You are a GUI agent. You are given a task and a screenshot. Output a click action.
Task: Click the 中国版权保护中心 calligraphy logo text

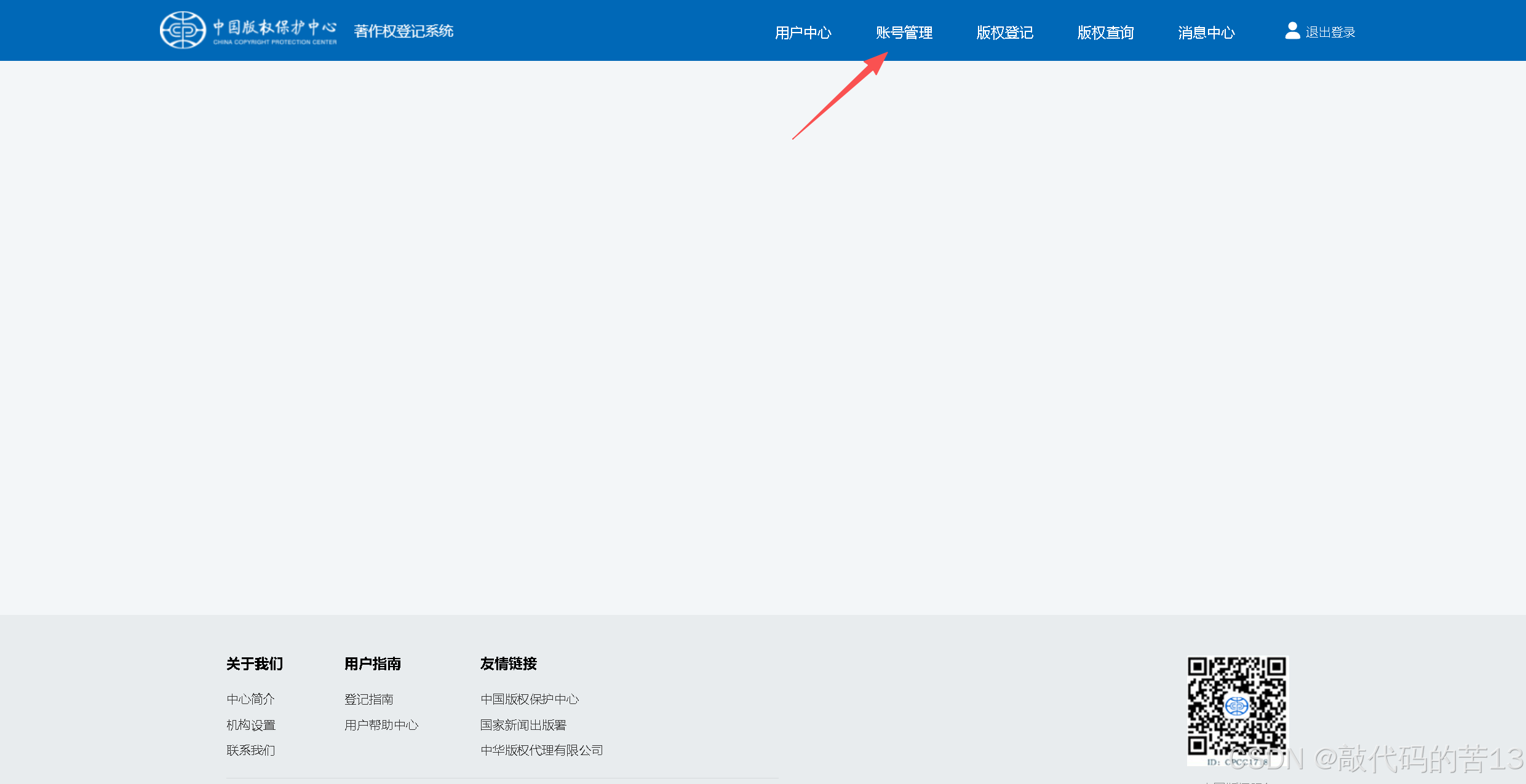(274, 28)
